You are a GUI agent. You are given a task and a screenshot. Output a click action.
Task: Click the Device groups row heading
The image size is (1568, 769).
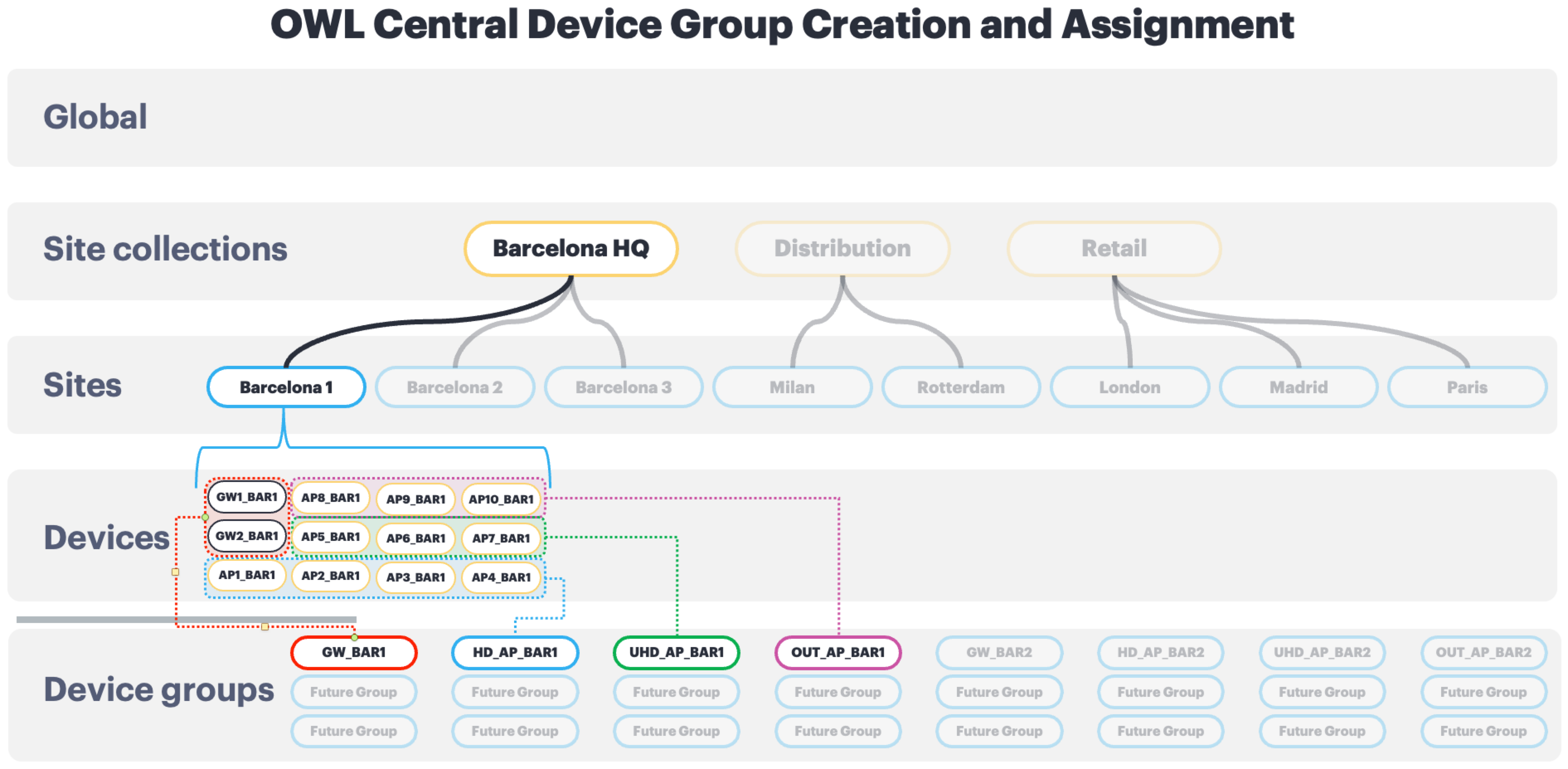[158, 691]
